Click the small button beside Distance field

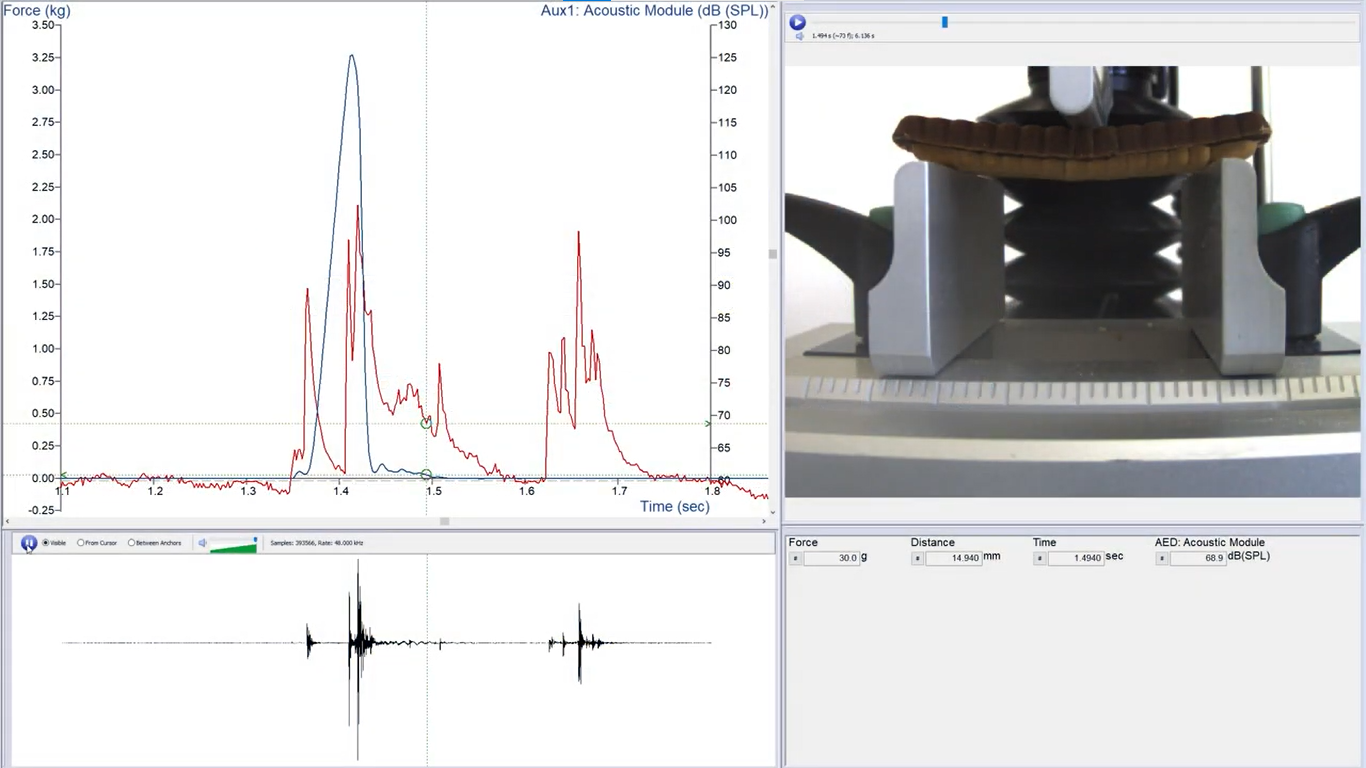(x=917, y=558)
